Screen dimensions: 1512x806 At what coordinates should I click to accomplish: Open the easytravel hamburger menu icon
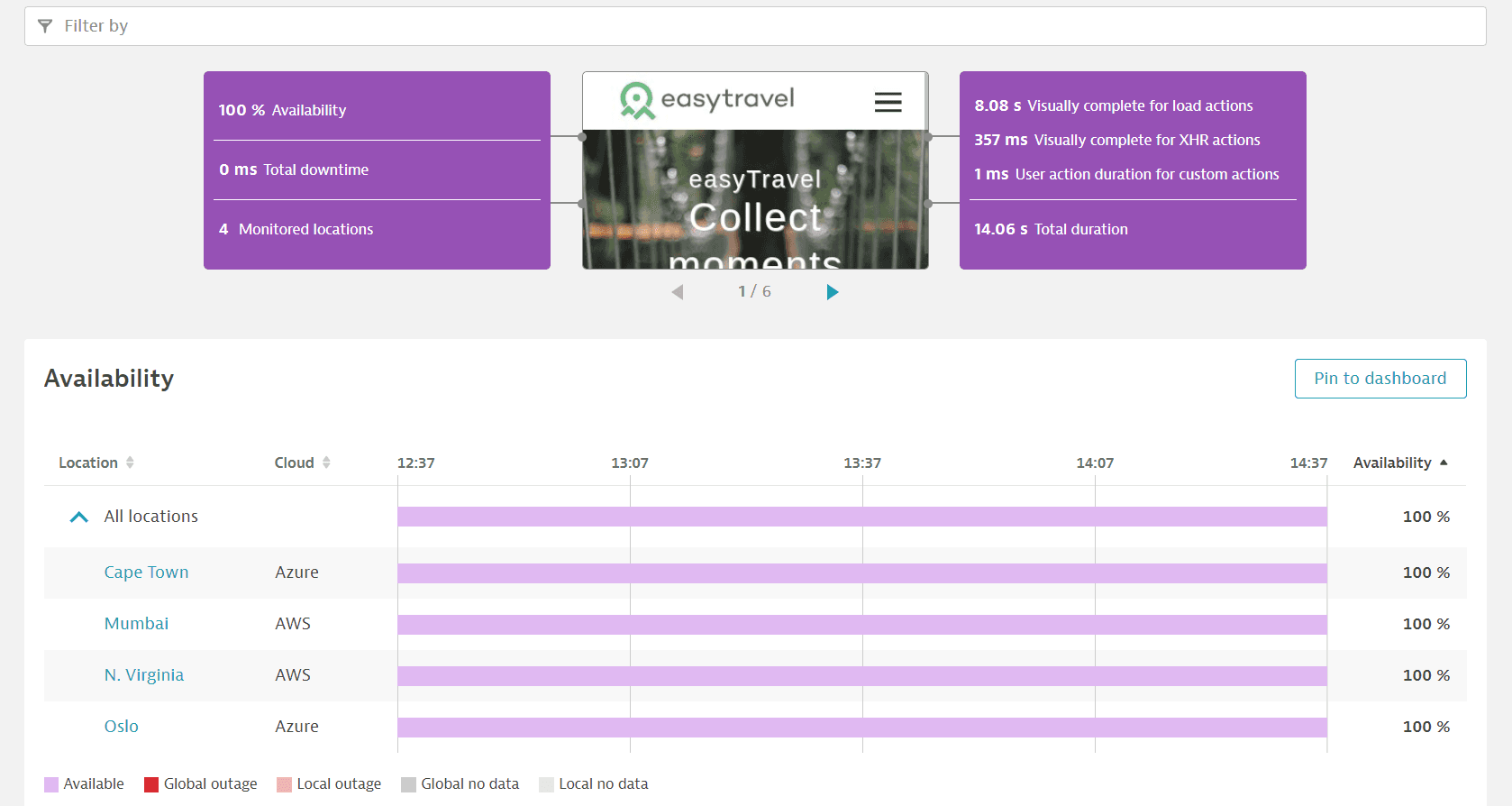[x=888, y=102]
